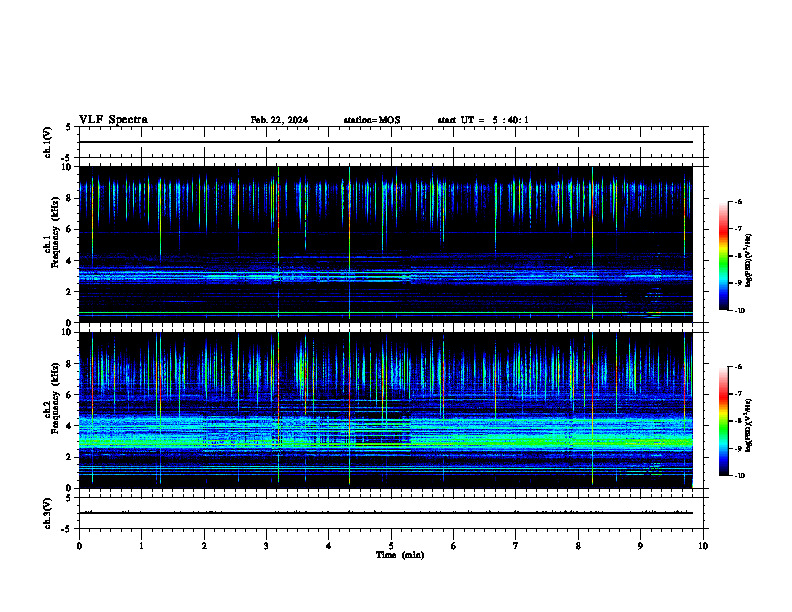Screen dimensions: 792x612
Task: Click the "8" tick label on the time axis
Action: tap(578, 546)
